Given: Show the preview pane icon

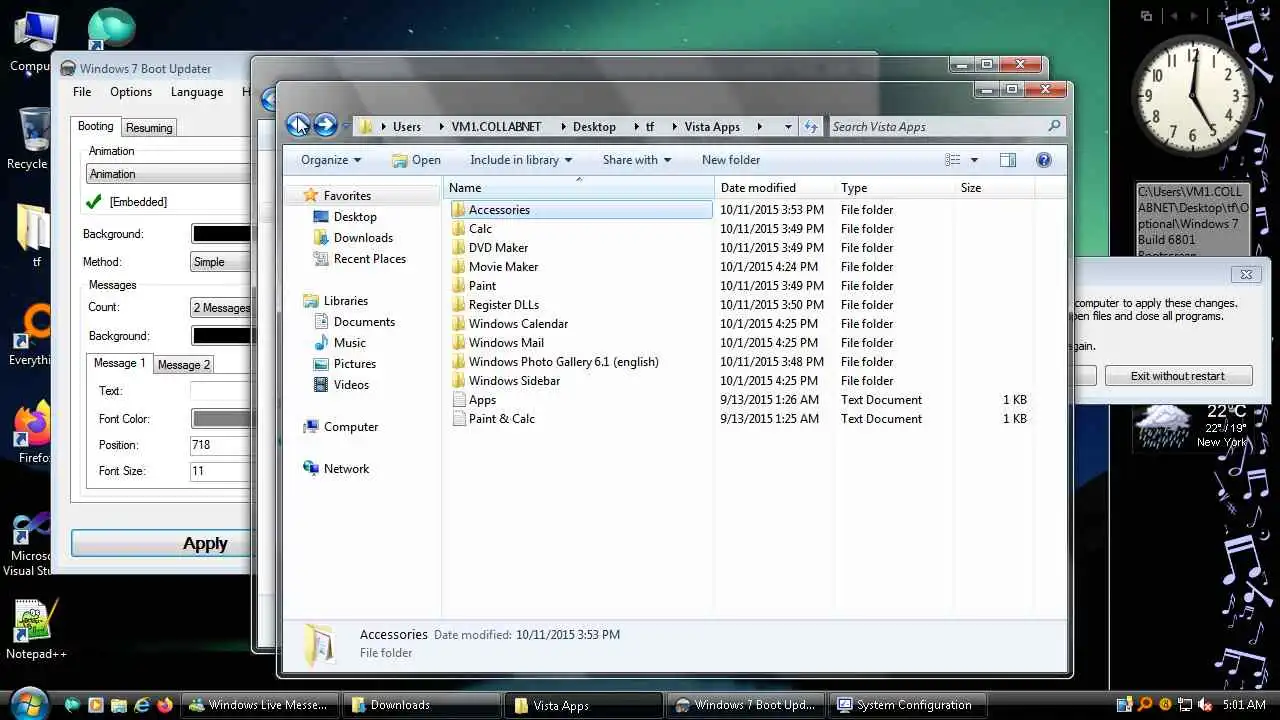Looking at the screenshot, I should pyautogui.click(x=1007, y=160).
